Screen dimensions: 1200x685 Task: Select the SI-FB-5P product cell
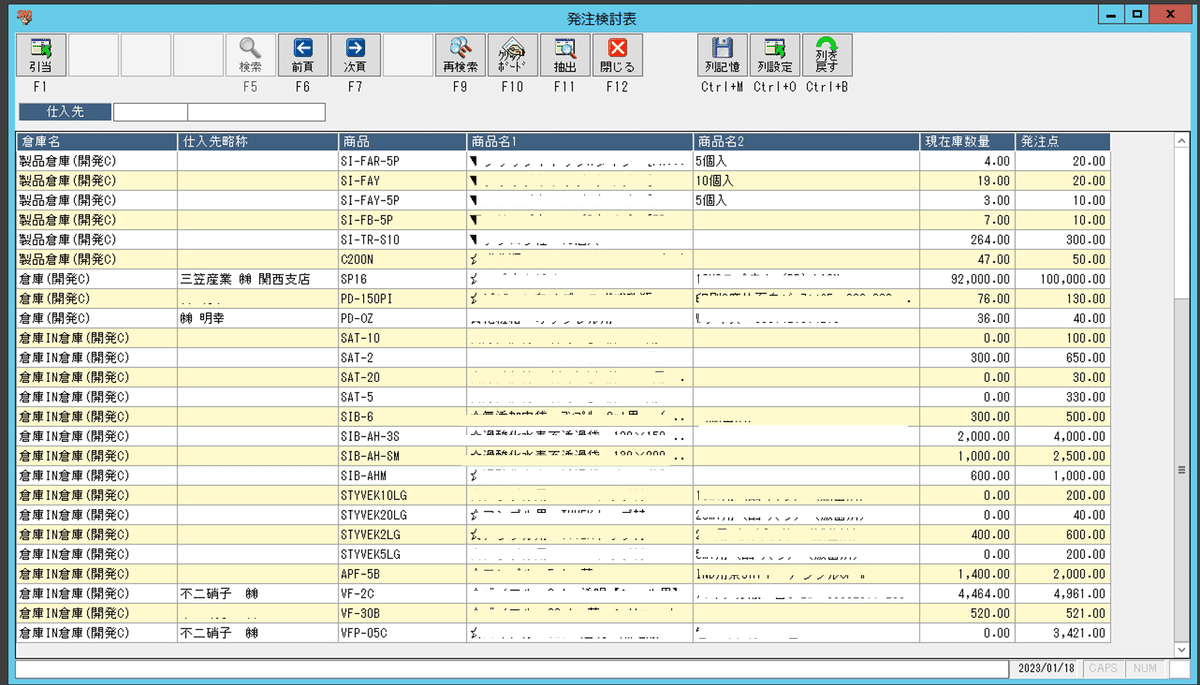402,220
